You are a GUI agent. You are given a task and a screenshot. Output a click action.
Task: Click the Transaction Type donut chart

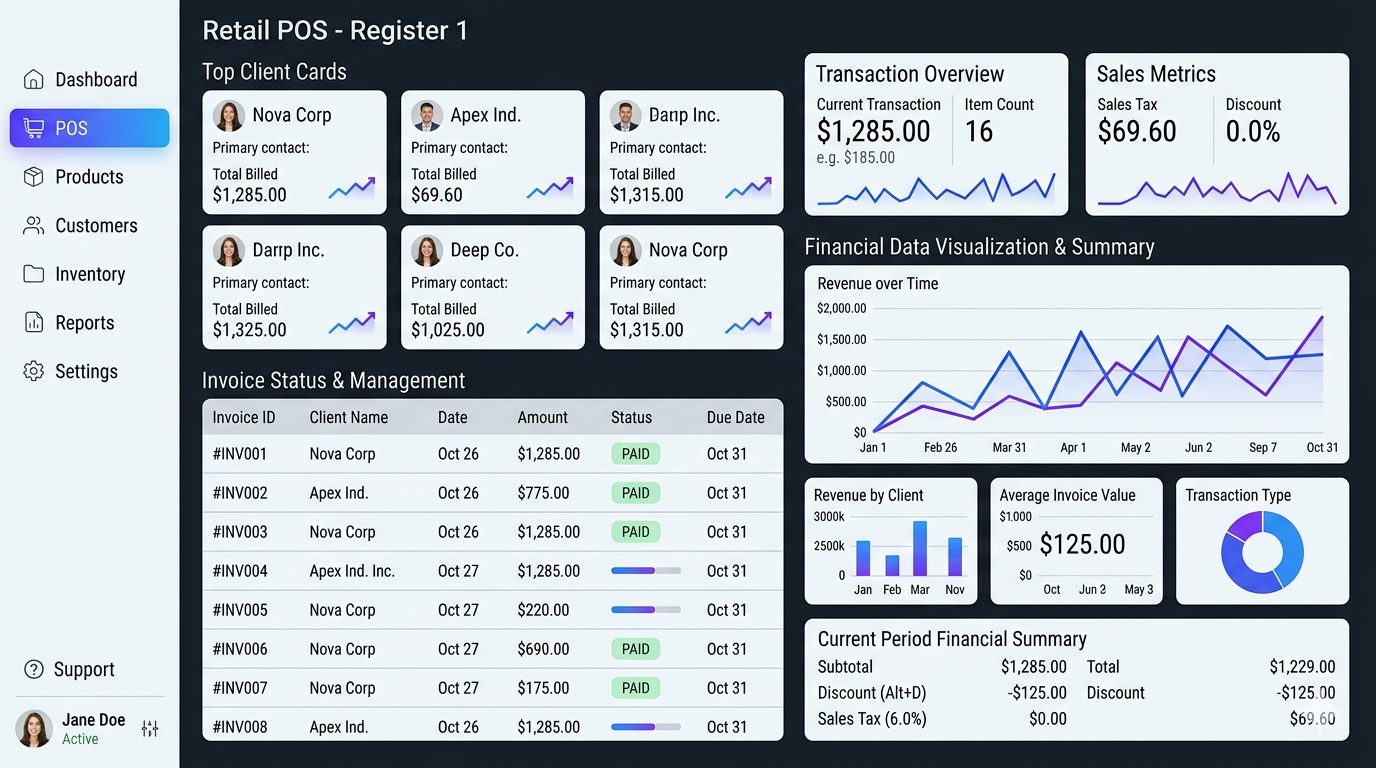[x=1262, y=550]
